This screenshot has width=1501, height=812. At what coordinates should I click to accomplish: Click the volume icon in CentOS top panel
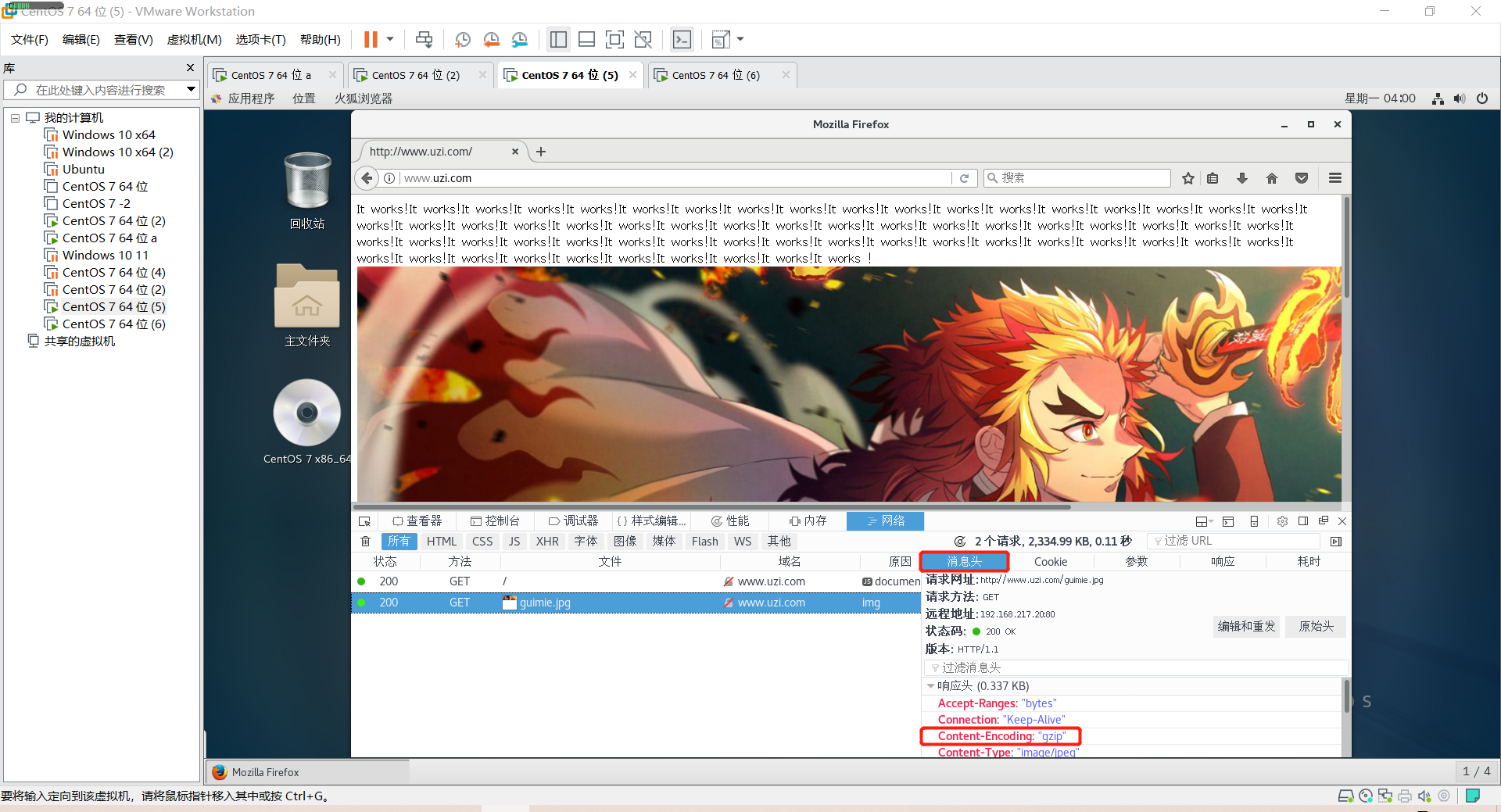point(1460,98)
